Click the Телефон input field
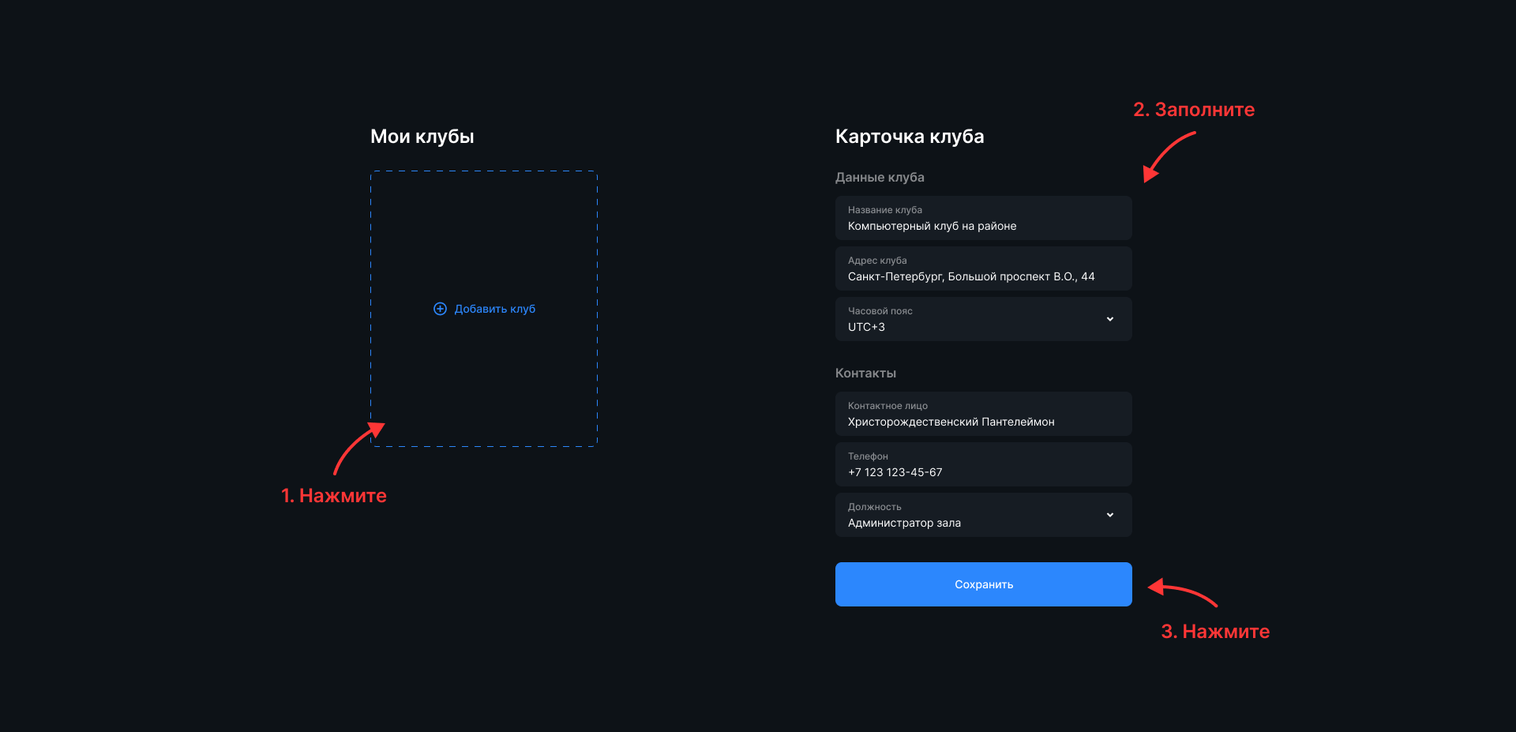 point(983,465)
